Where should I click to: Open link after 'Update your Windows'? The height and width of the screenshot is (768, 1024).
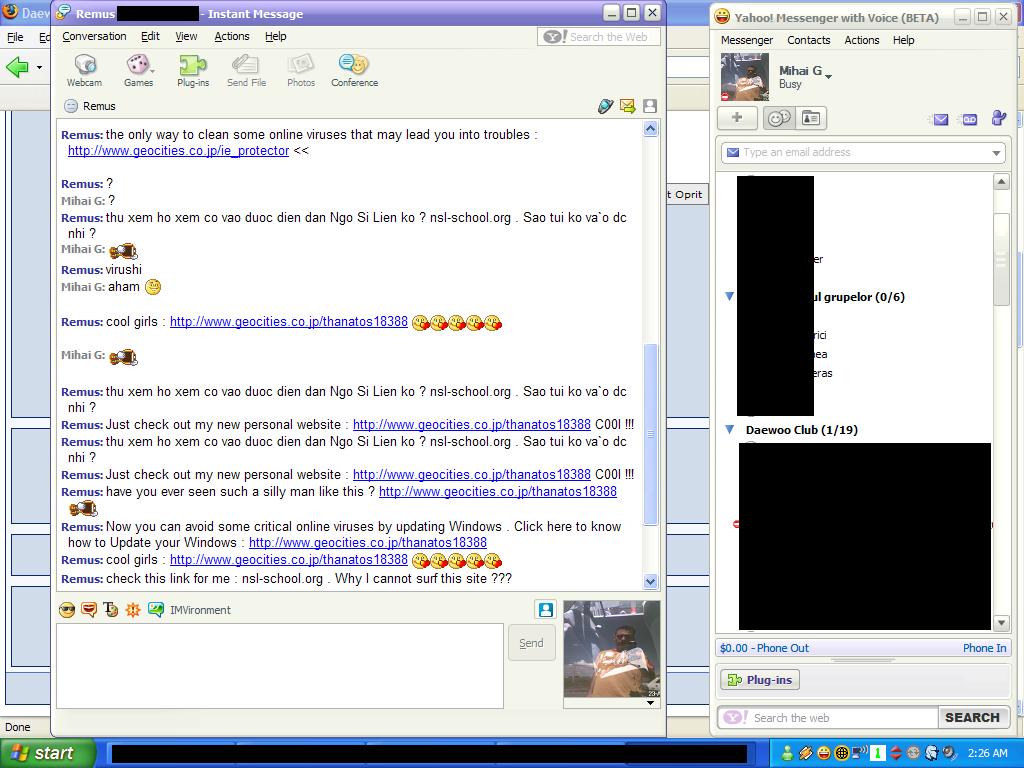pos(368,543)
